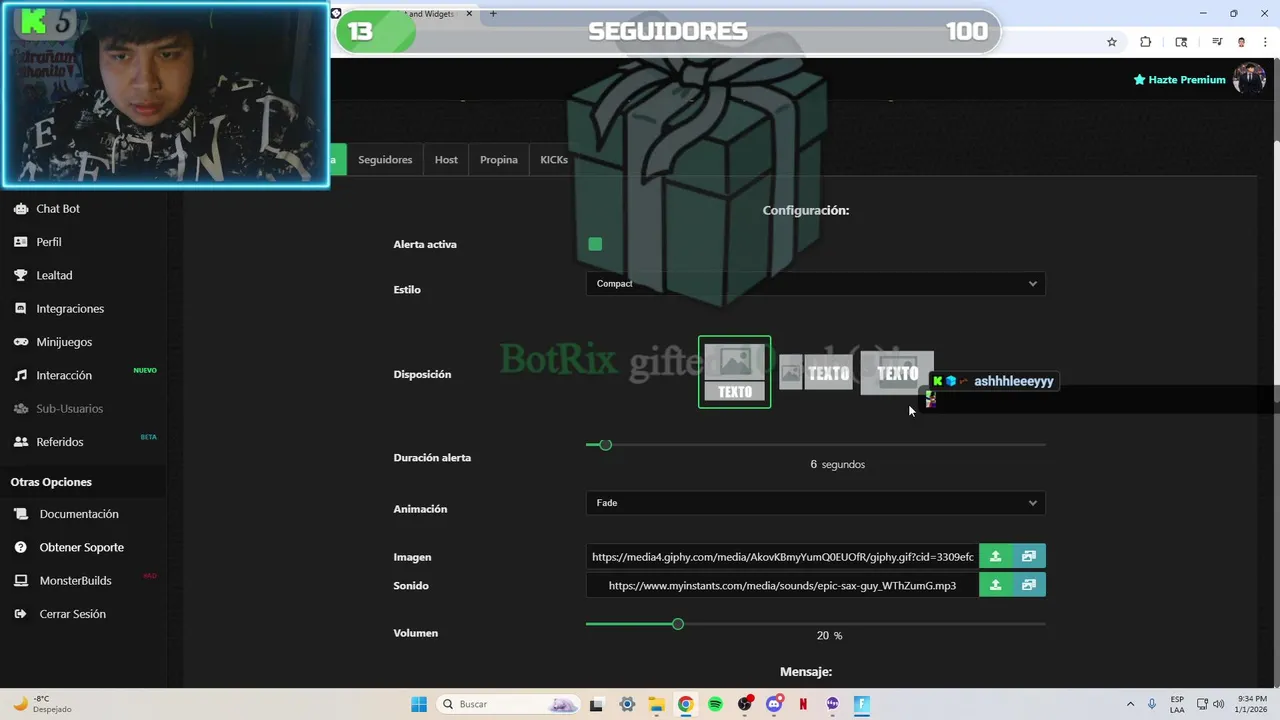The height and width of the screenshot is (720, 1280).
Task: Click the Windows taskbar Buscar search box
Action: pos(507,704)
